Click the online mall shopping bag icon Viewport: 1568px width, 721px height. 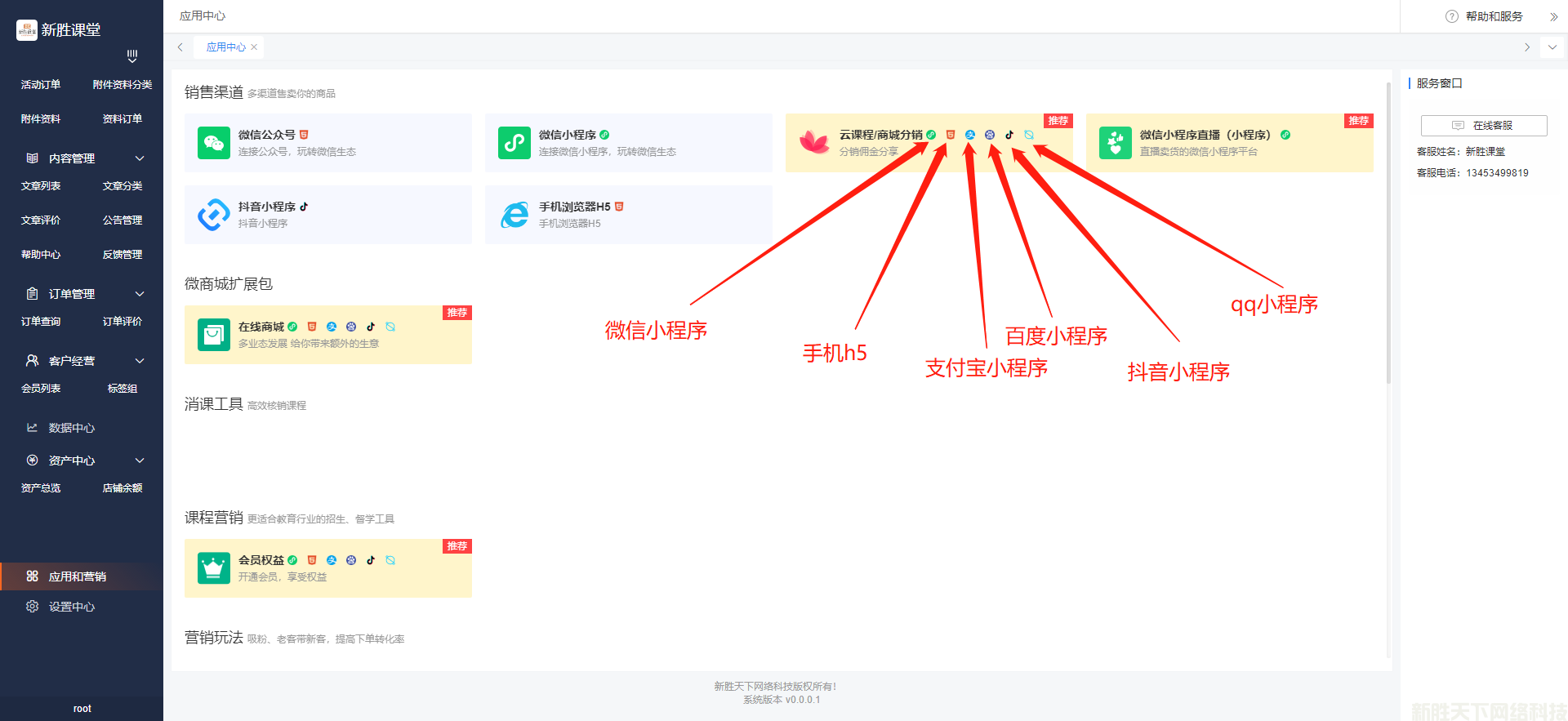(x=214, y=335)
